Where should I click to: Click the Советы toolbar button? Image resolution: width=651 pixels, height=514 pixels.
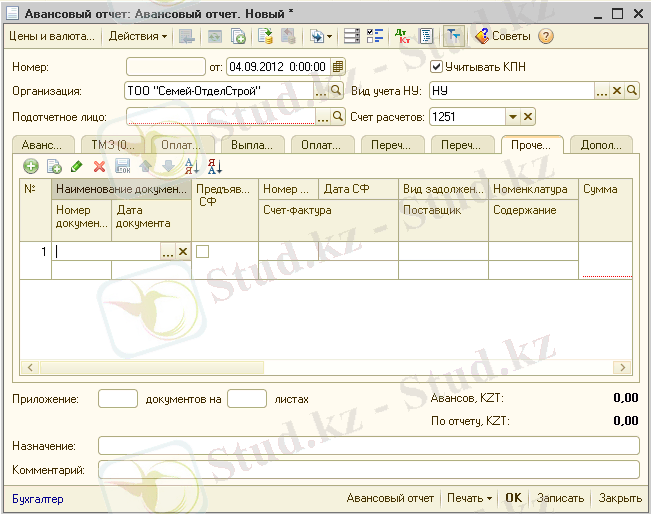(503, 36)
